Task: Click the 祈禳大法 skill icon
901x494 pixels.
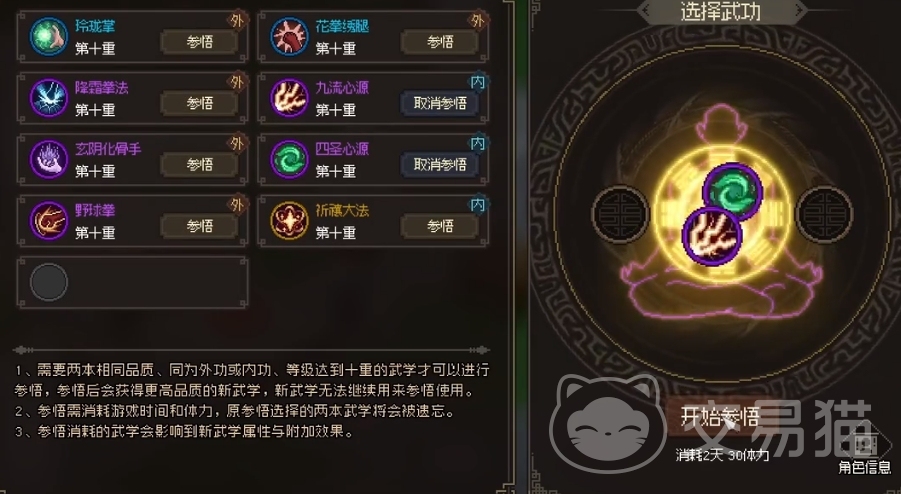Action: coord(289,221)
